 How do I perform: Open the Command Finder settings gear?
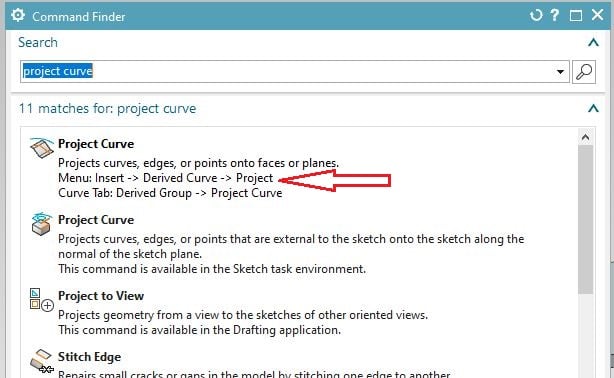[18, 15]
